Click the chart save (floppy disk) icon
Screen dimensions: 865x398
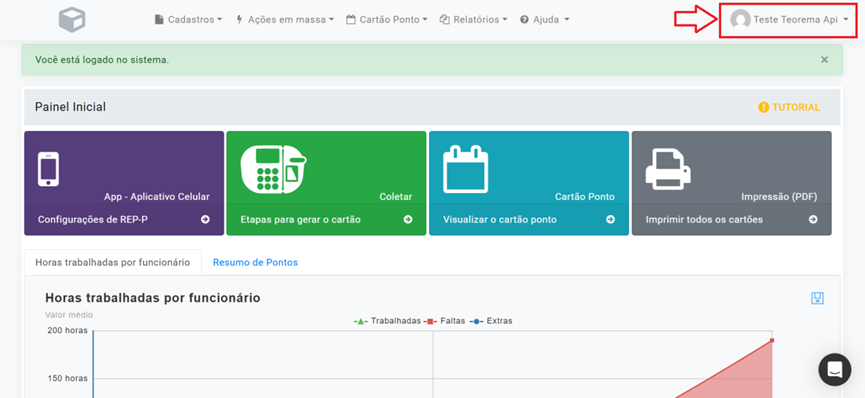(x=818, y=299)
